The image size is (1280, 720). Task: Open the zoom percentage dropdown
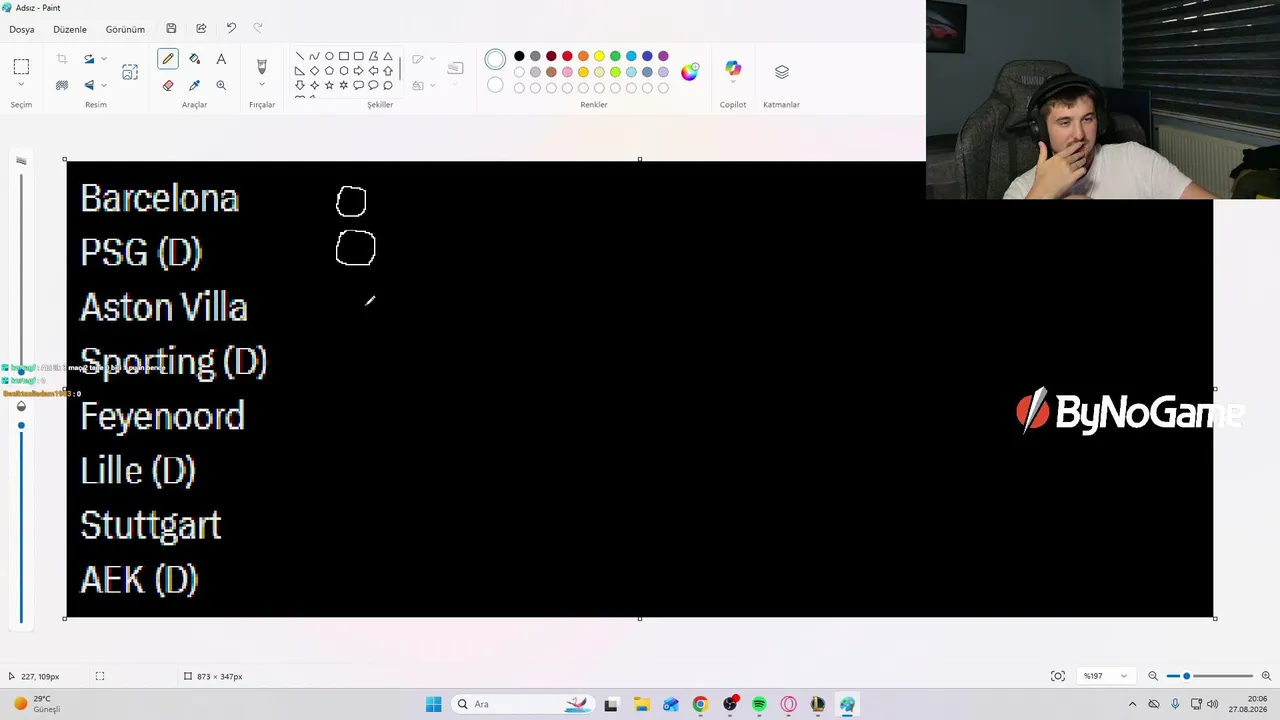1106,676
